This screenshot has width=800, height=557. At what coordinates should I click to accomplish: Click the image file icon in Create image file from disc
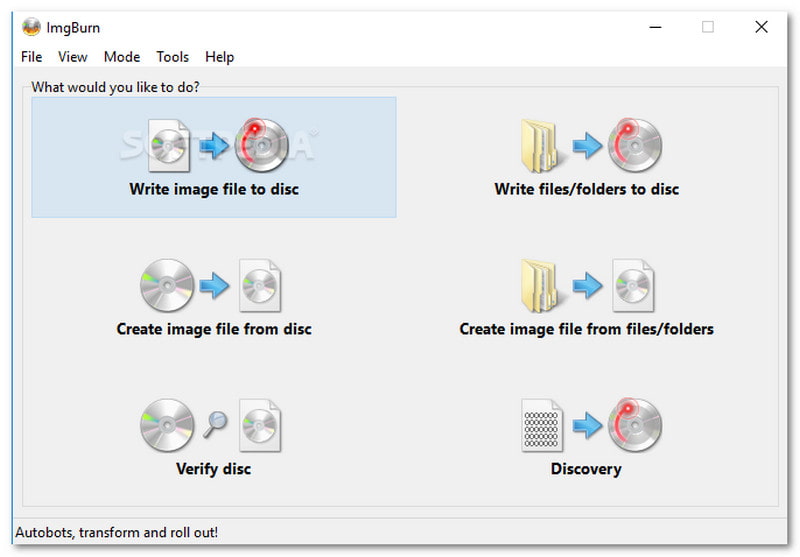(260, 286)
